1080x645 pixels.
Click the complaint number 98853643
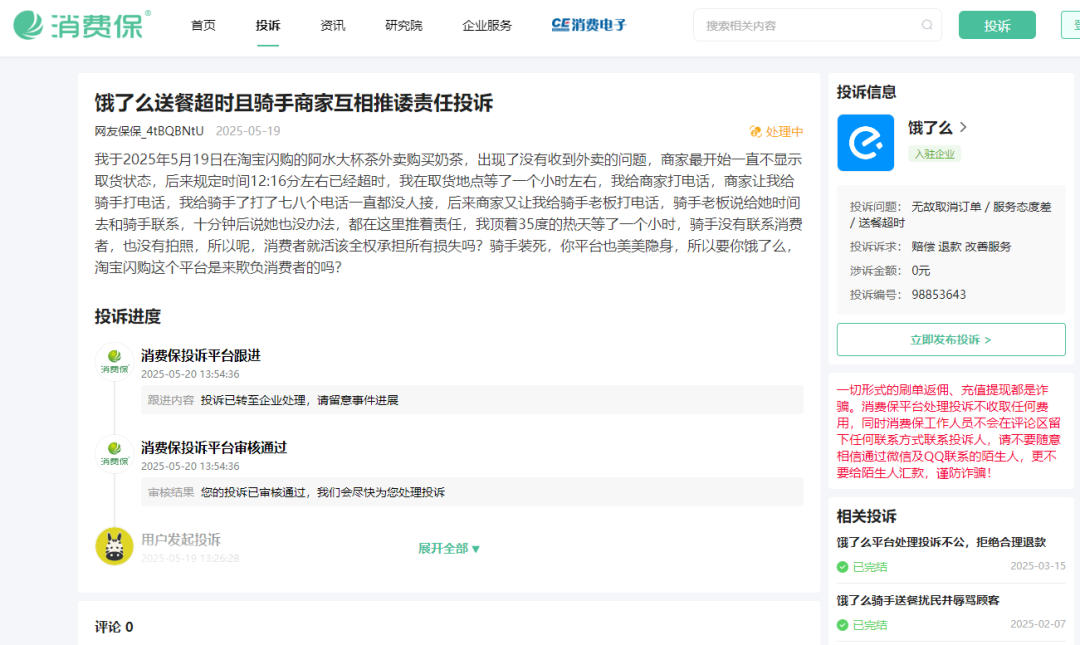point(939,294)
